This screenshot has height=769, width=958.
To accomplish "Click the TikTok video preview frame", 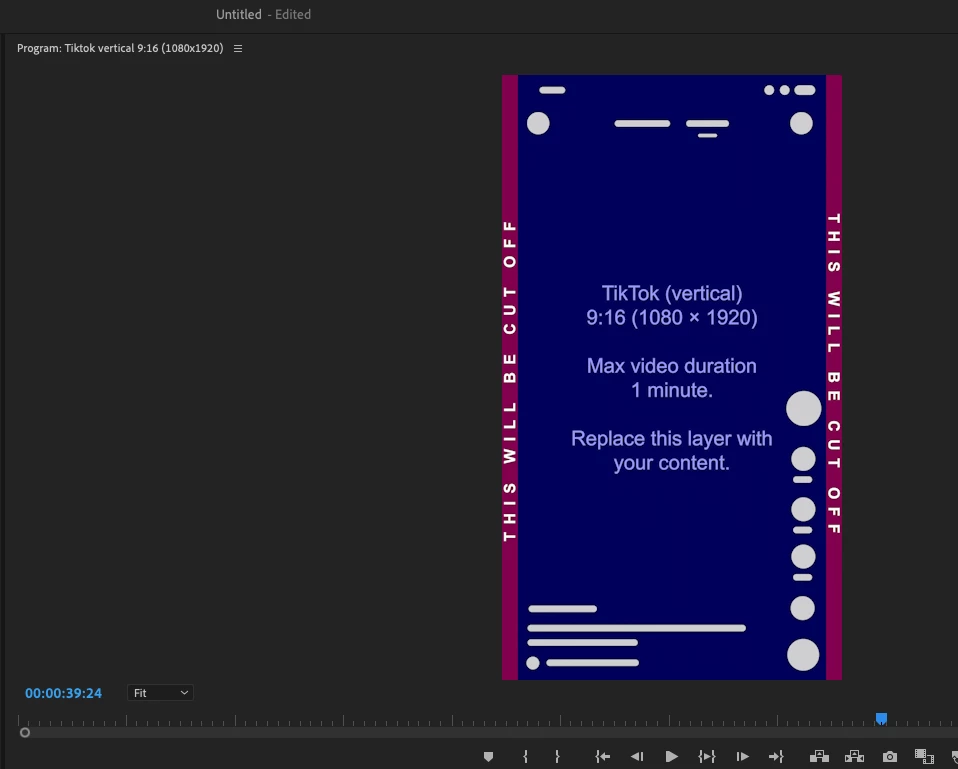I will tap(672, 377).
